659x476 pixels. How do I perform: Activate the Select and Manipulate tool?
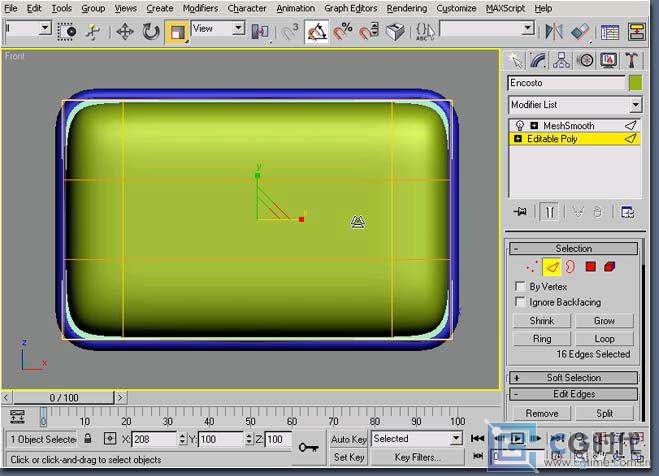93,32
